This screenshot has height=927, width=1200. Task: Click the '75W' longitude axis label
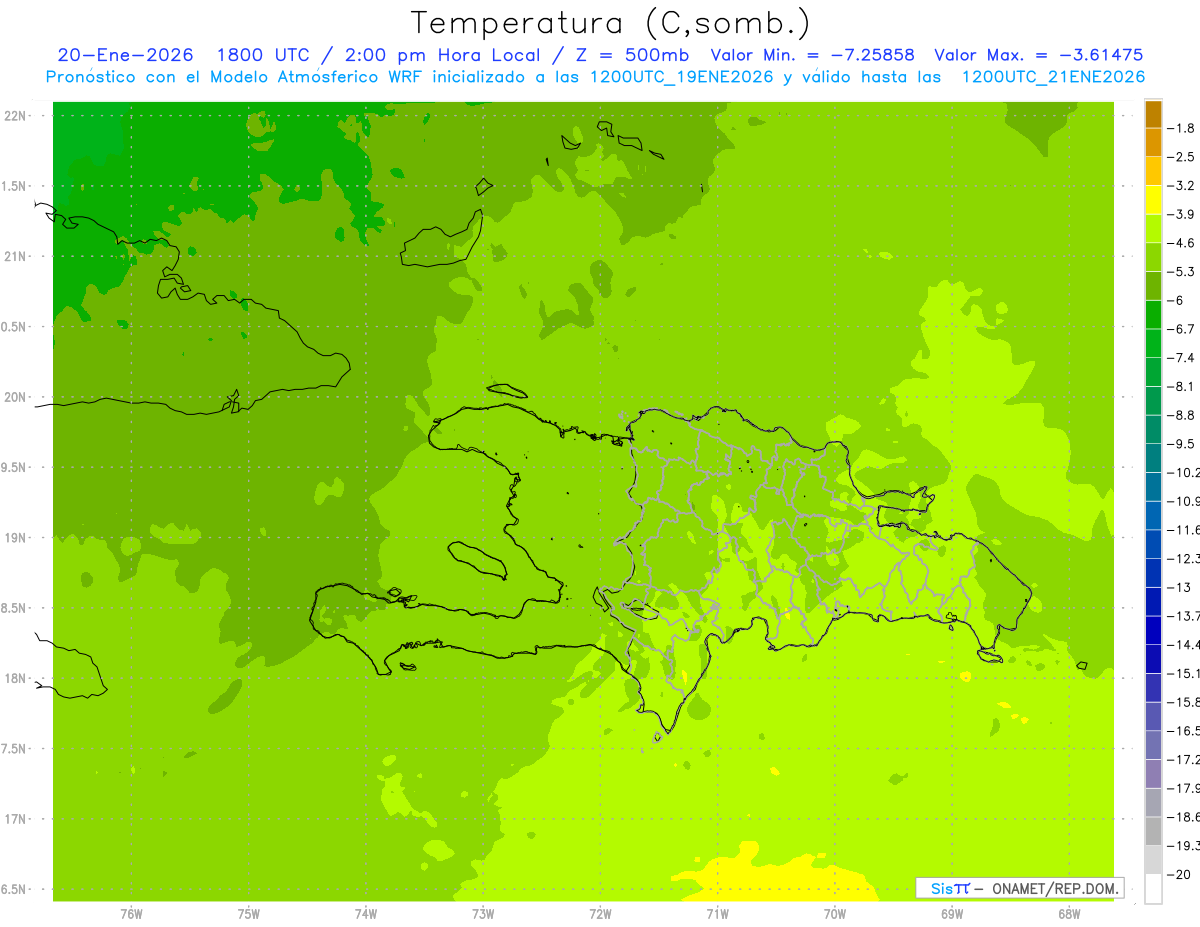[x=248, y=914]
